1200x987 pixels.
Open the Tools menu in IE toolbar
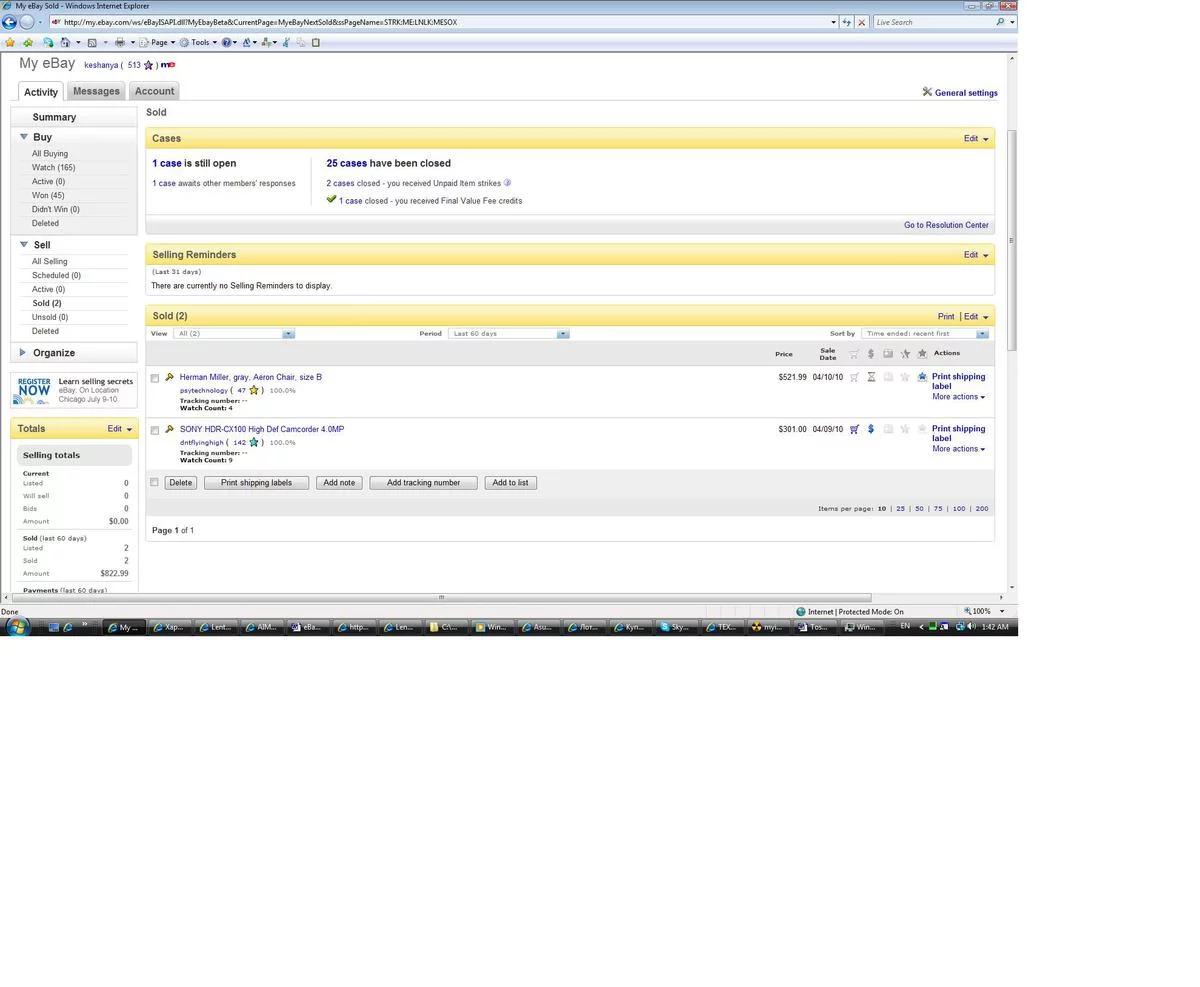point(198,42)
